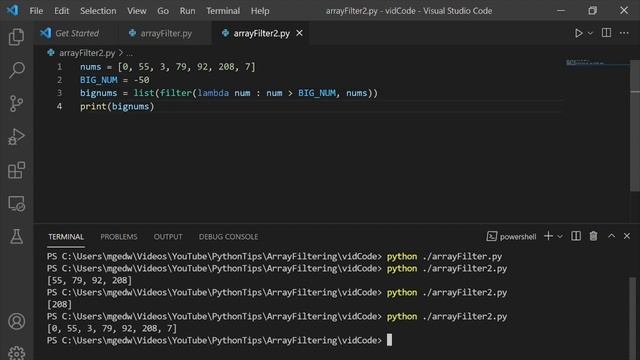Open the Testing flask view
Screen dimensions: 640x360
tap(16, 236)
